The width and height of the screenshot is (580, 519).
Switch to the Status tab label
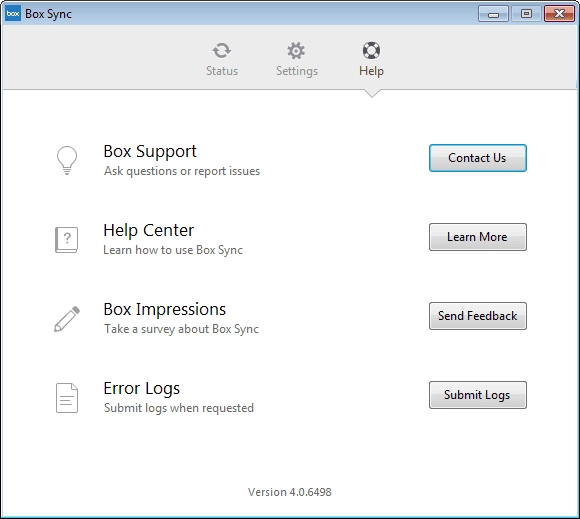point(222,71)
